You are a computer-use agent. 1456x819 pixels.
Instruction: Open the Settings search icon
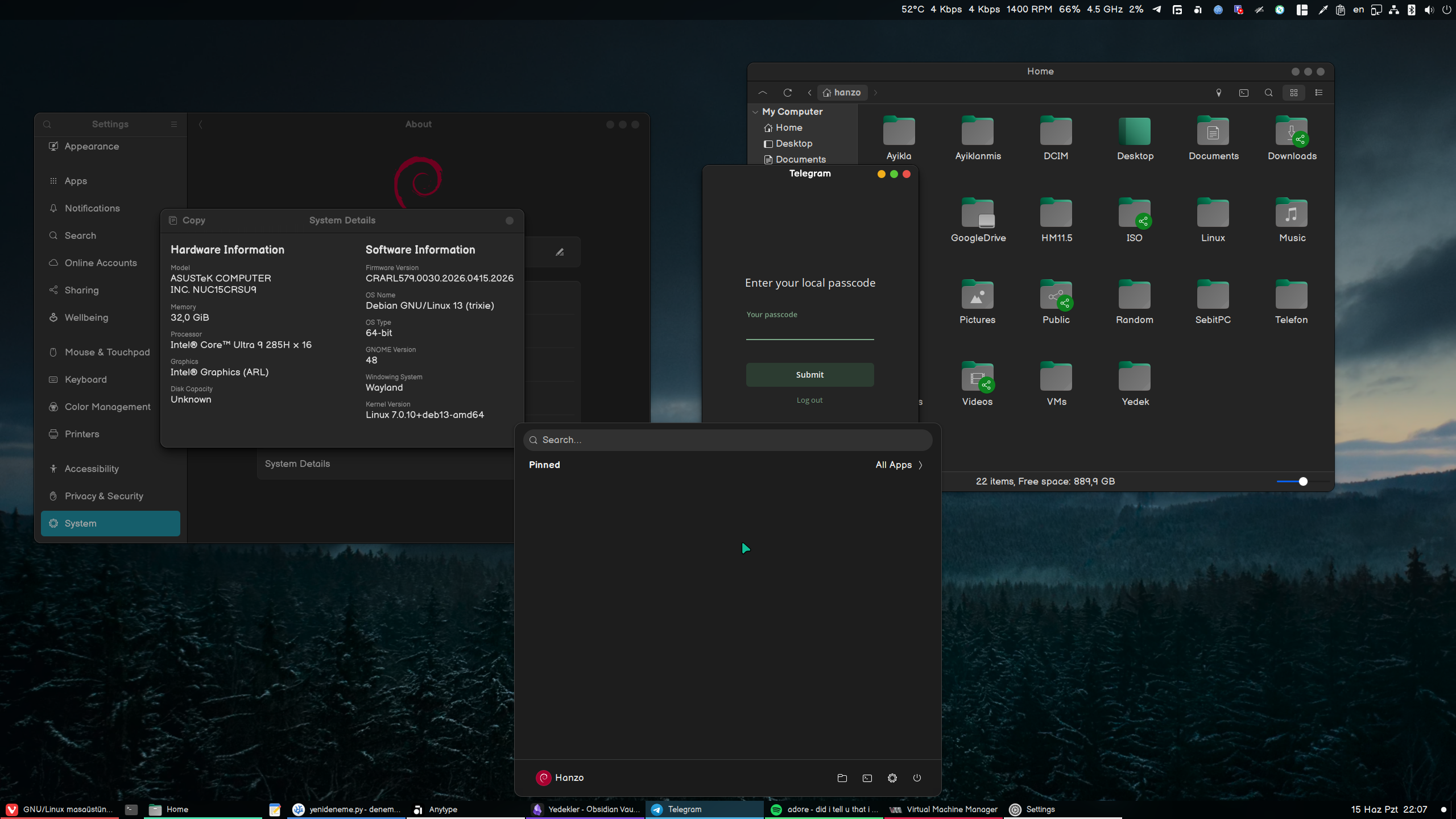click(47, 125)
